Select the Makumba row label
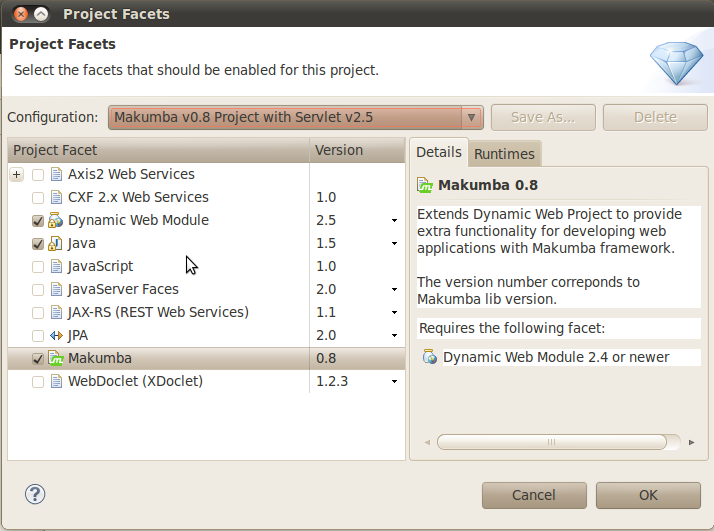The width and height of the screenshot is (714, 531). click(100, 358)
